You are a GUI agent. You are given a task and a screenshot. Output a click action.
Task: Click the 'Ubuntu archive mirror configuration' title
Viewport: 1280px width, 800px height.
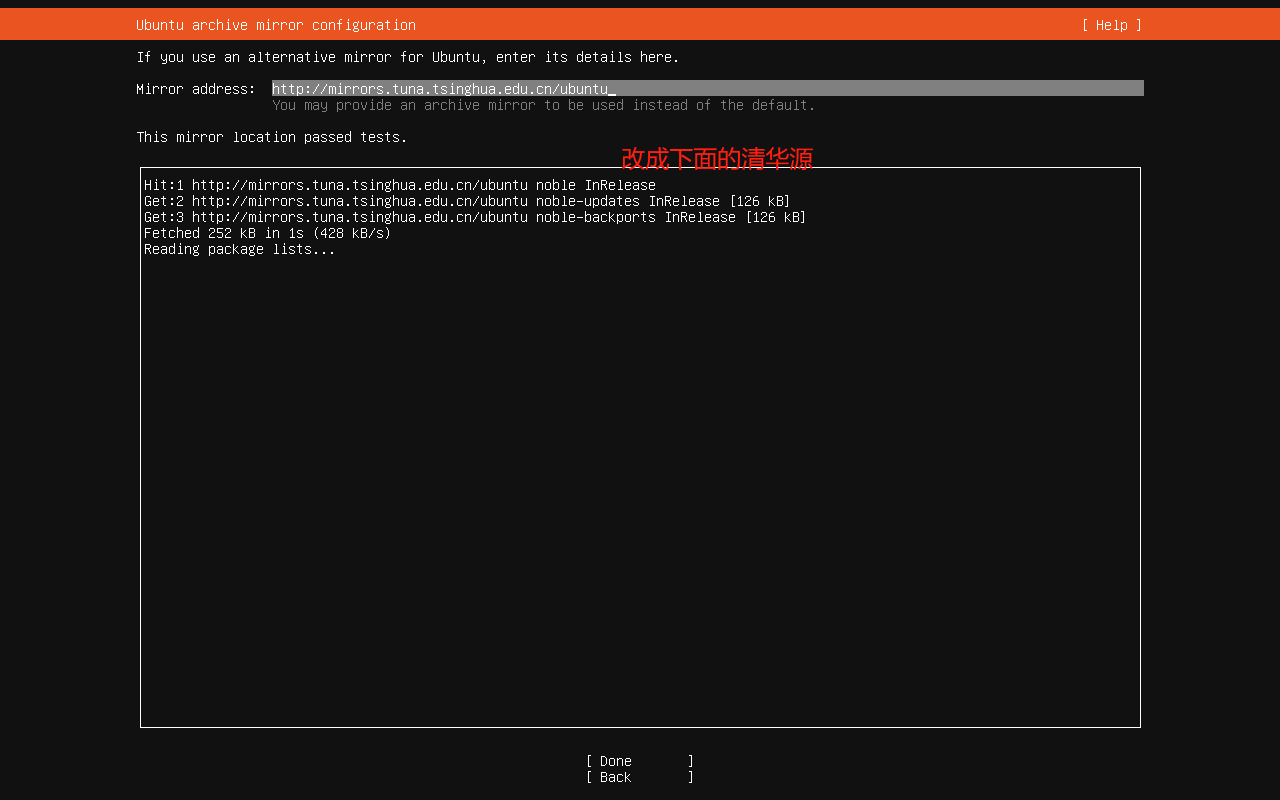tap(276, 25)
